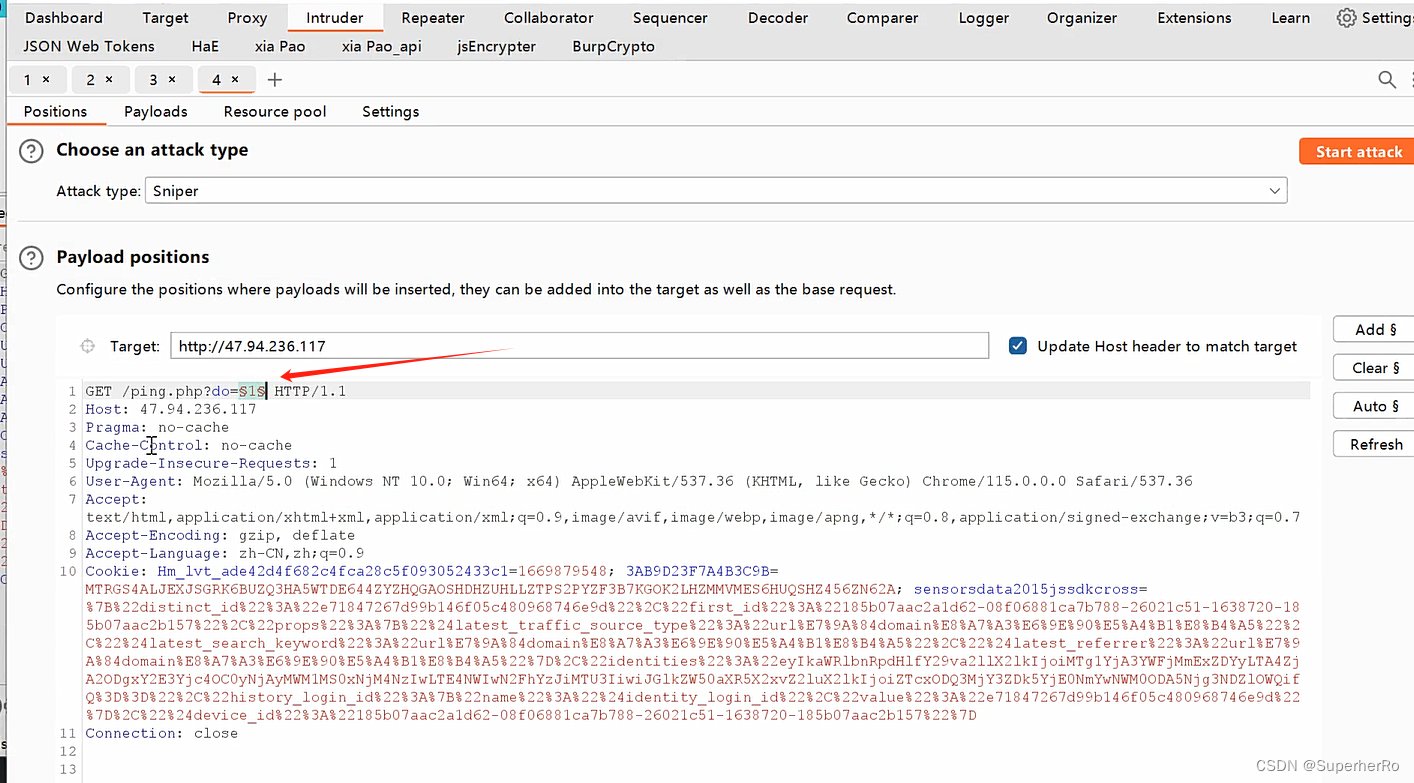Switch to the Dashboard tab
The height and width of the screenshot is (783, 1414).
[64, 18]
